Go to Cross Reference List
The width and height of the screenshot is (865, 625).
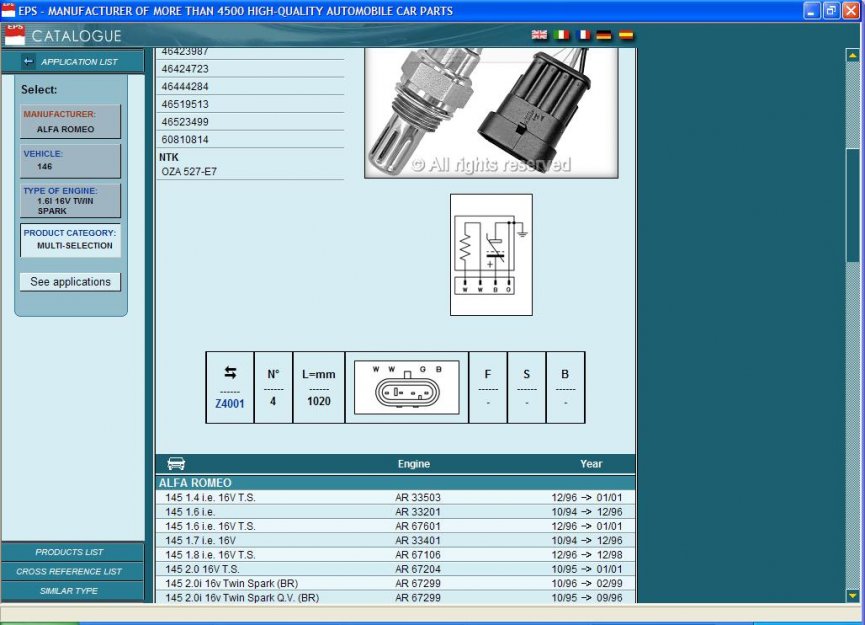point(70,571)
